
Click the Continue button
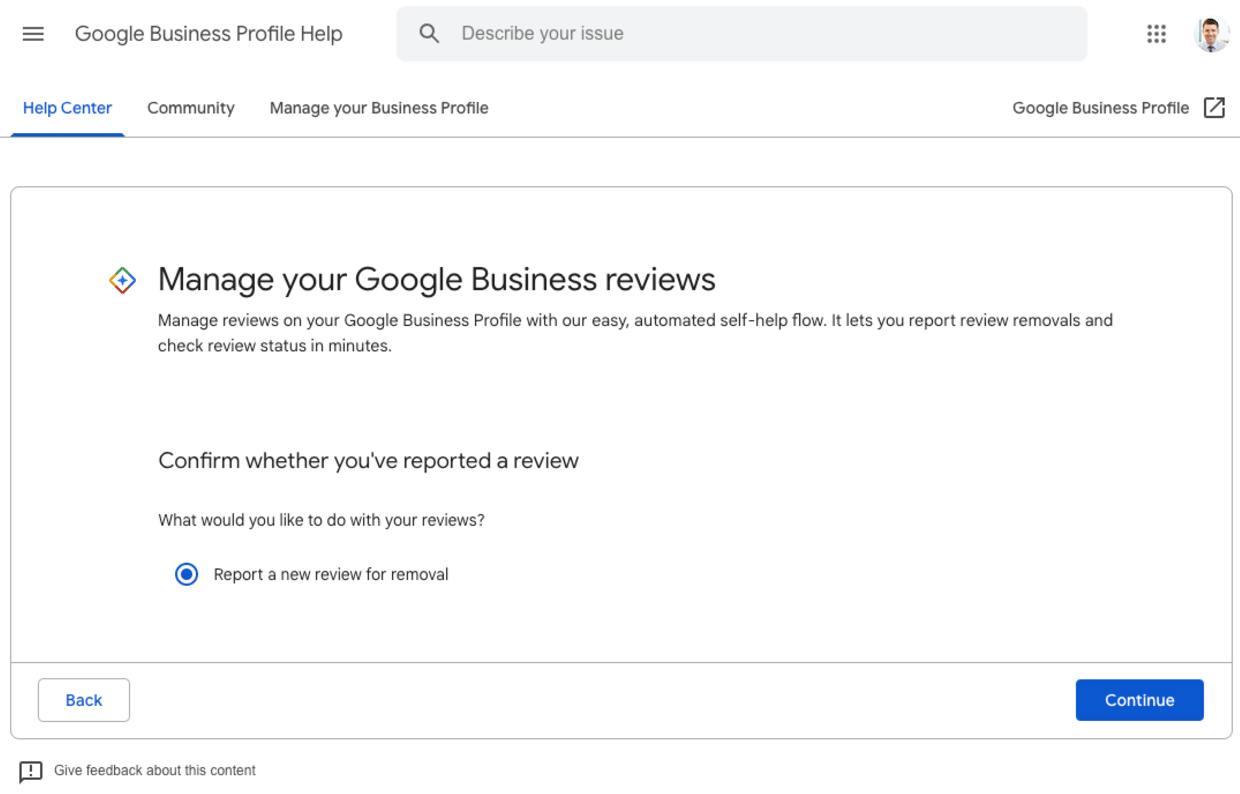pyautogui.click(x=1140, y=700)
